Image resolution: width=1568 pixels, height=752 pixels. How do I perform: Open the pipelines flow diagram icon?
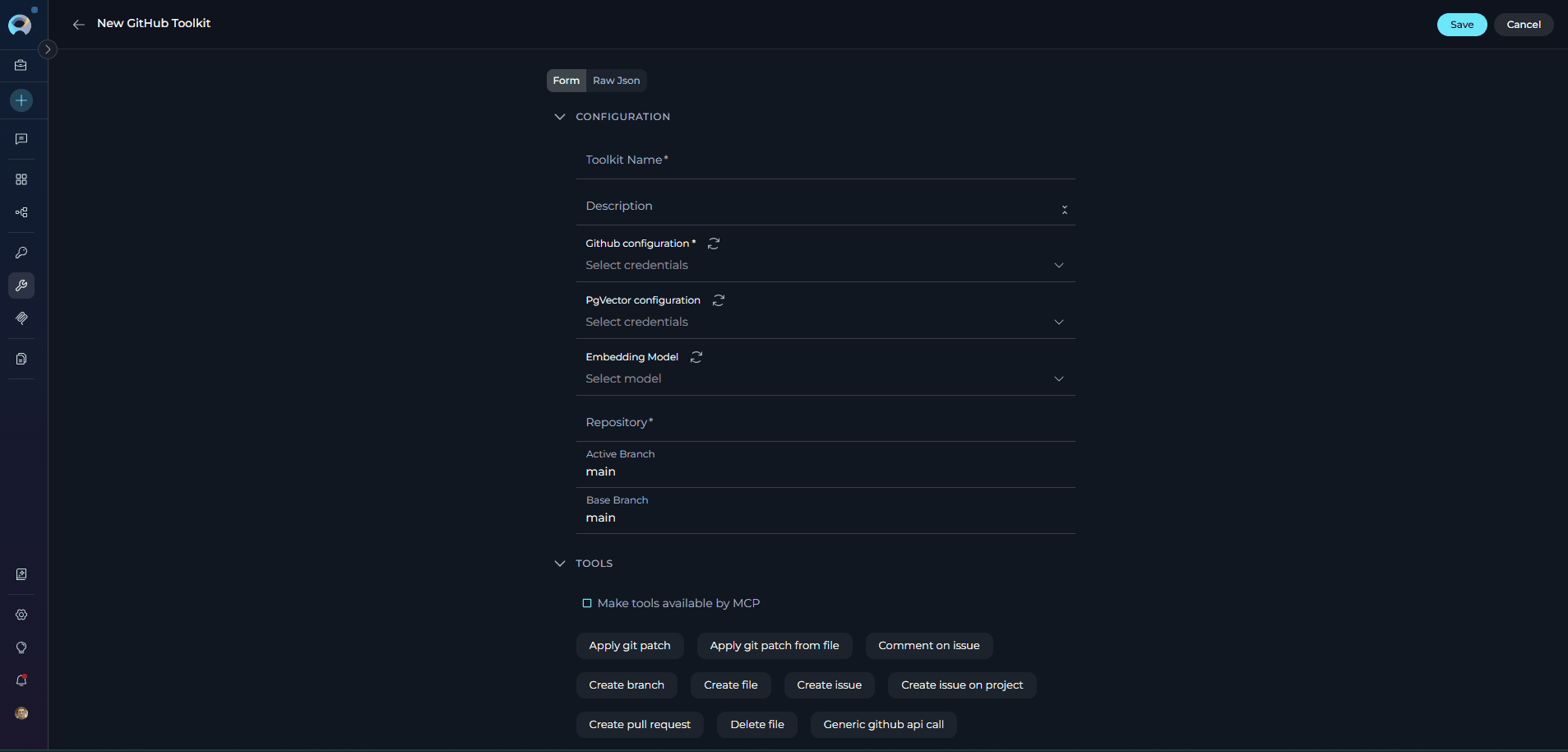tap(21, 212)
